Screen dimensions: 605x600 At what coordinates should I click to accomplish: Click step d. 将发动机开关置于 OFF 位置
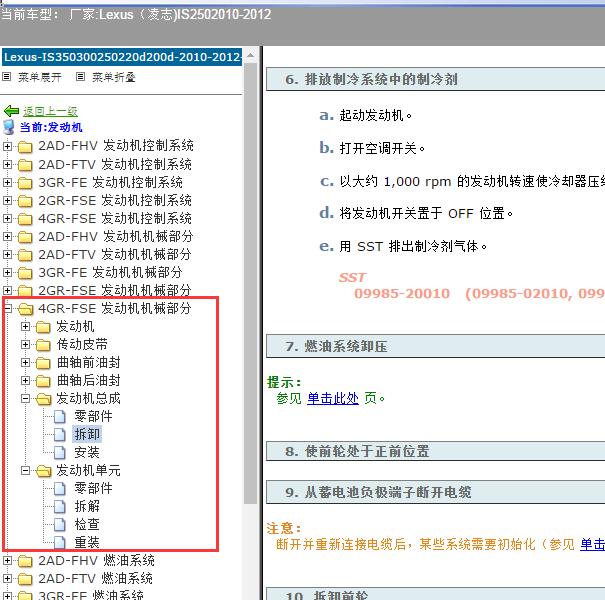pos(416,213)
